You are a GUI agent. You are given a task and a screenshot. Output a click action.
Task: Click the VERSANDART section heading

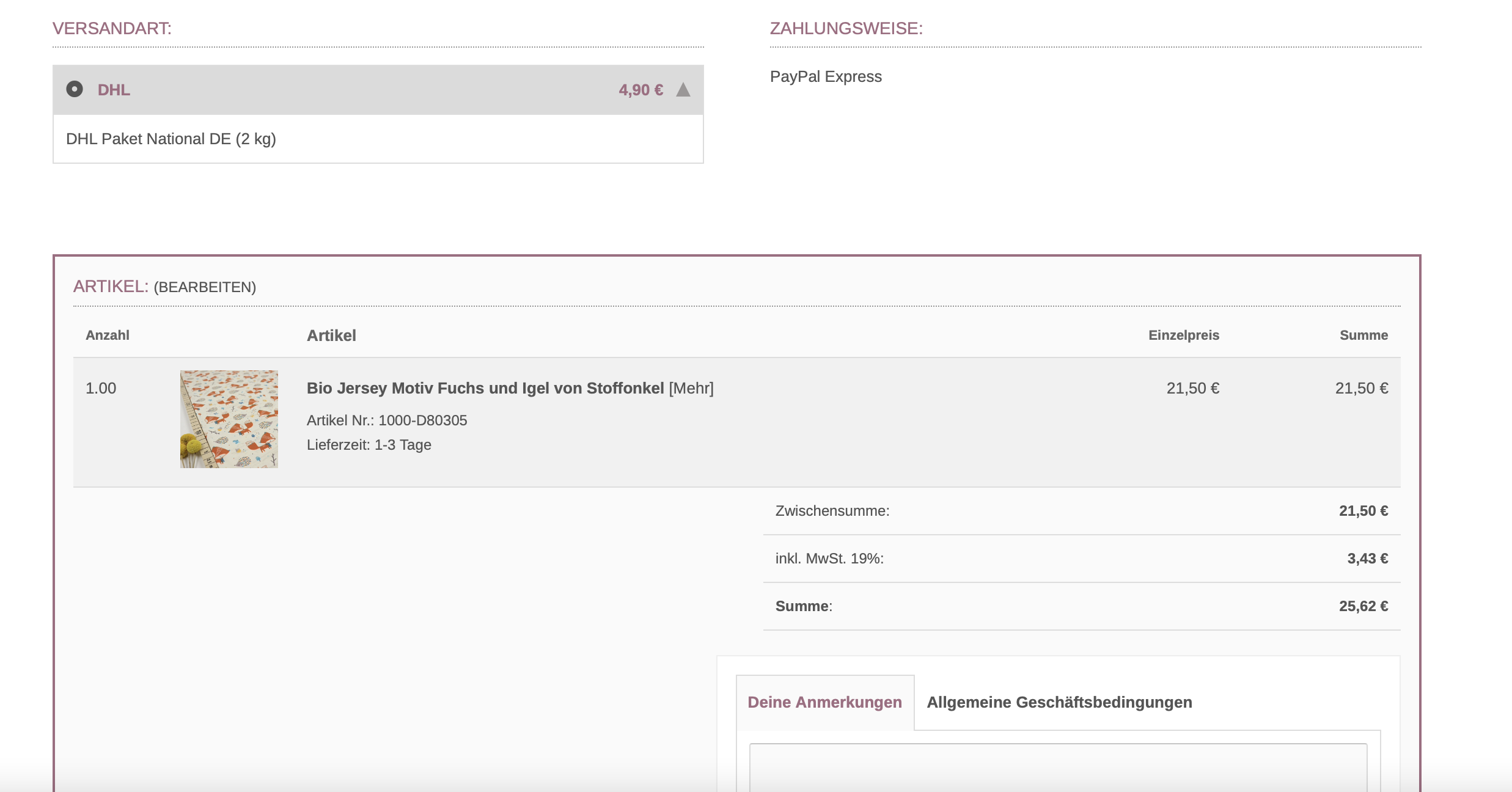point(112,28)
